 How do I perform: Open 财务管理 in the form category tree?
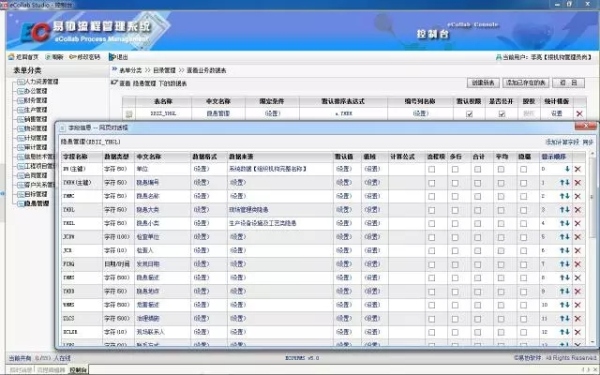tap(36, 100)
